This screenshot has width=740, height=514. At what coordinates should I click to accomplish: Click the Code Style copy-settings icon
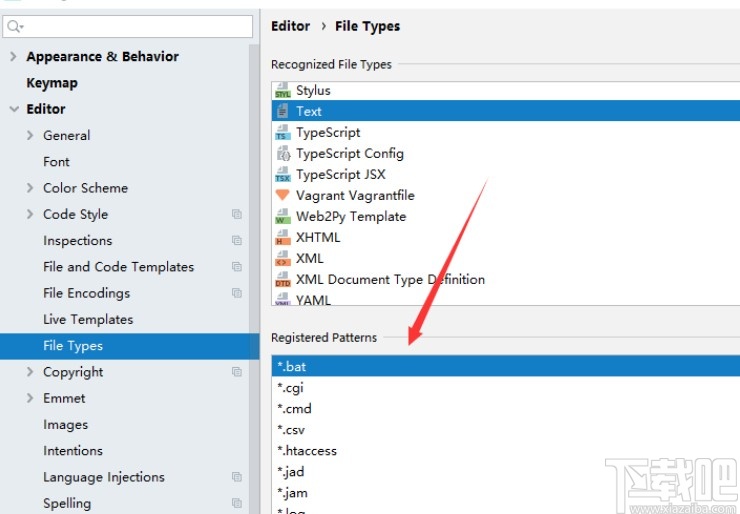(237, 214)
